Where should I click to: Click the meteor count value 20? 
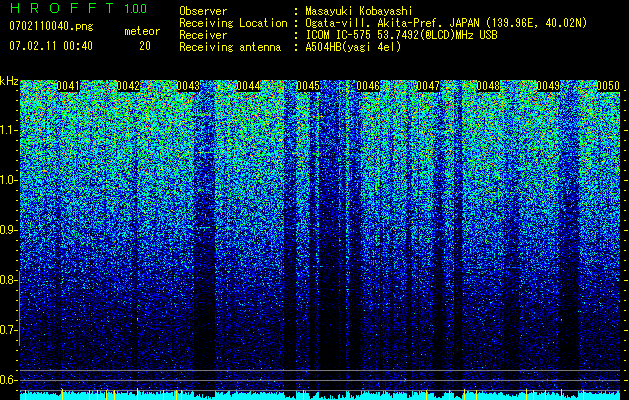pyautogui.click(x=145, y=46)
